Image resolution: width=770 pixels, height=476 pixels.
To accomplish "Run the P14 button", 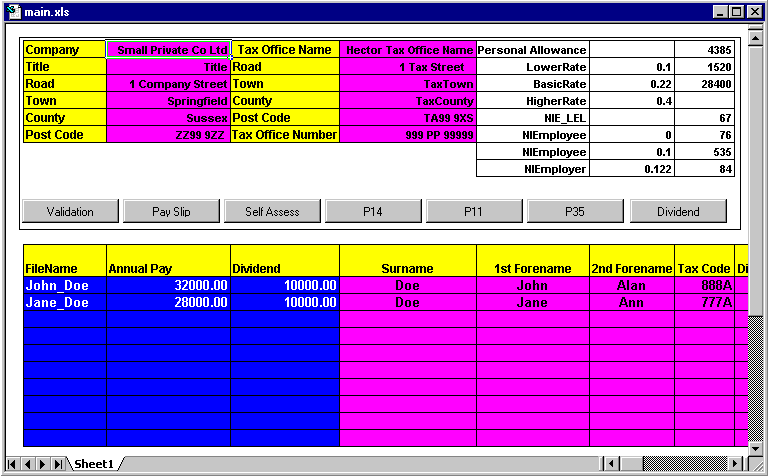I will tap(373, 211).
